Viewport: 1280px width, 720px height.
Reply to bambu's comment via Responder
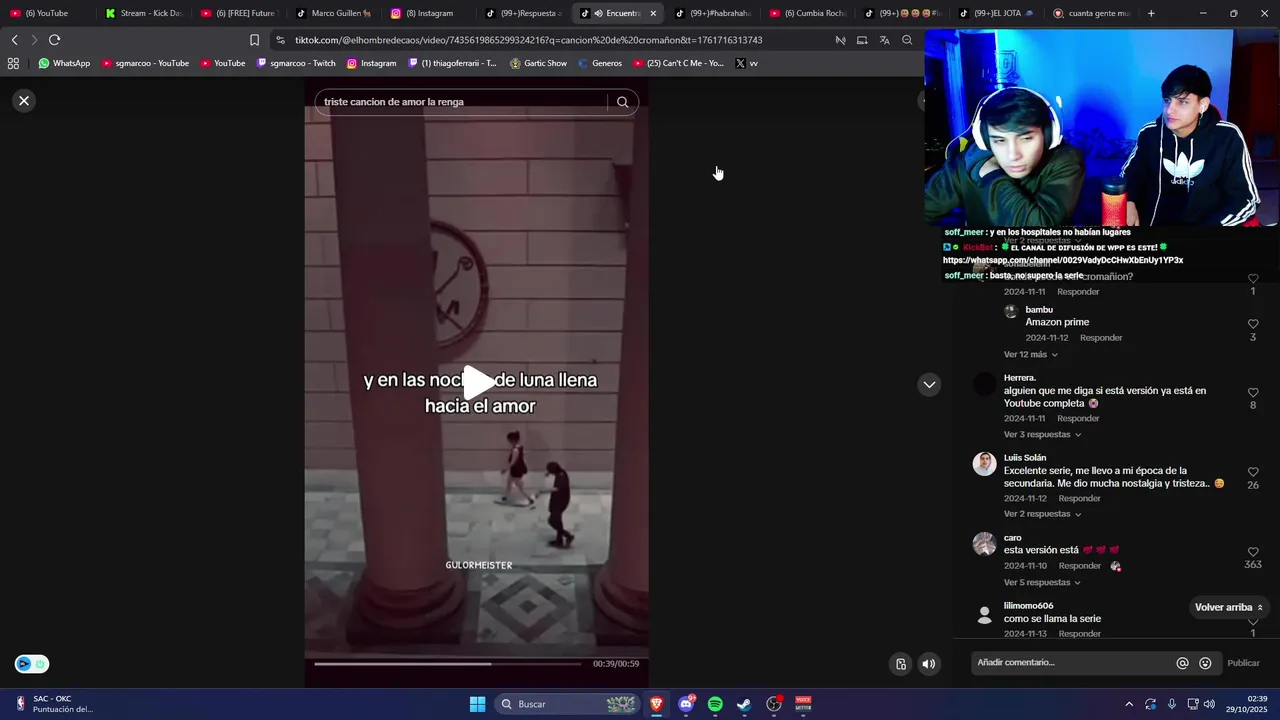(x=1101, y=338)
